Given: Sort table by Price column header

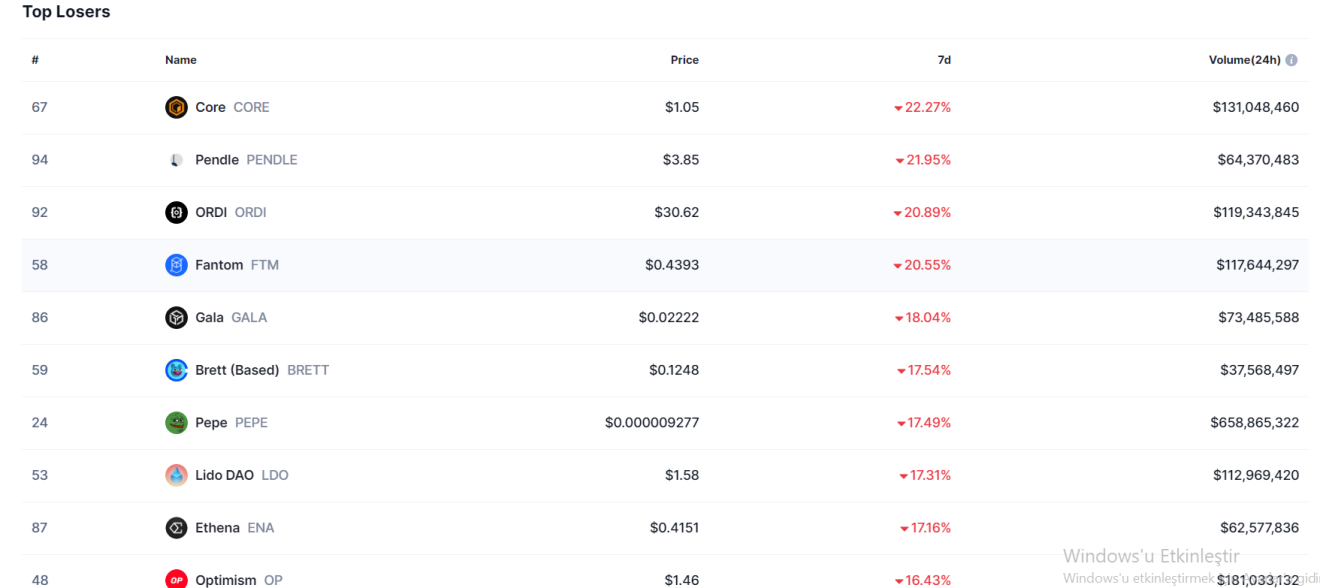Looking at the screenshot, I should (x=684, y=60).
